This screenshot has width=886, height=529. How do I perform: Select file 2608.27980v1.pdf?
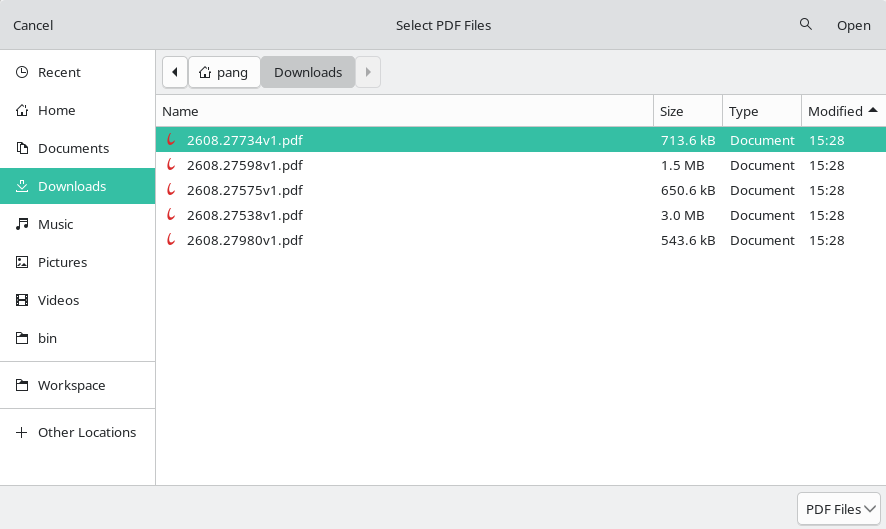[x=520, y=240]
